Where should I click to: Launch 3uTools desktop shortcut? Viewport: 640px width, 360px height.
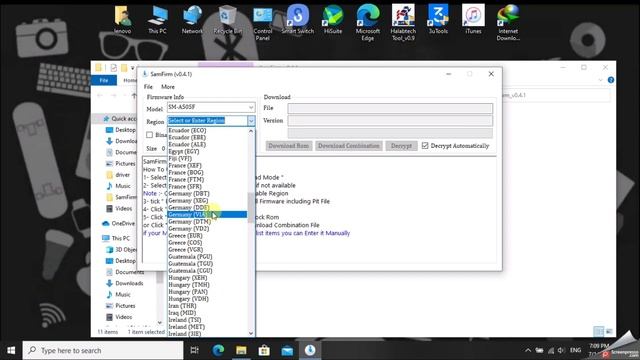(x=438, y=20)
